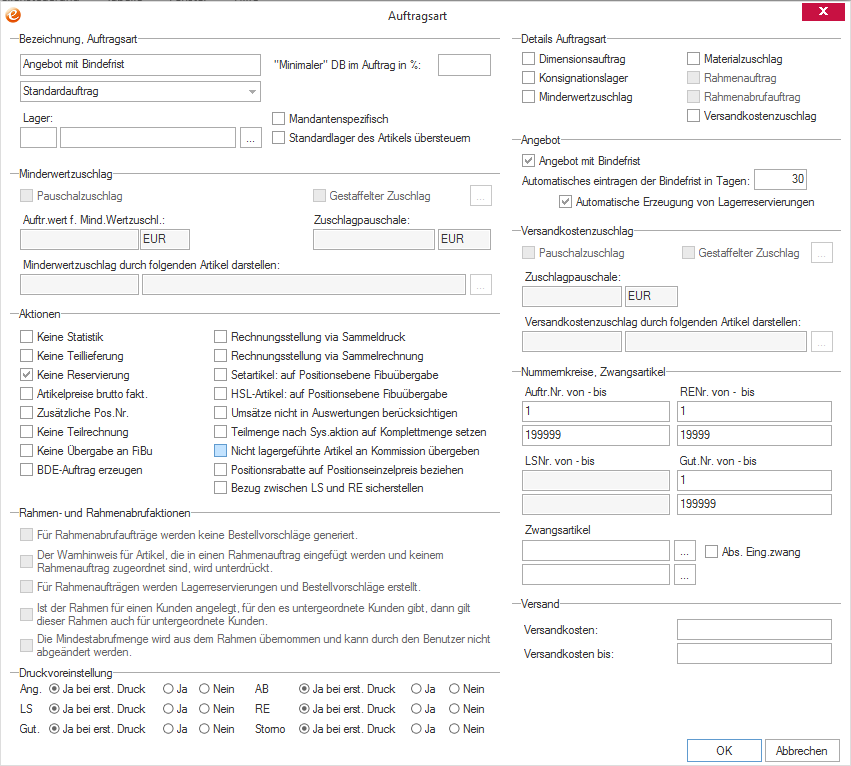Toggle Artikelpreise brutto fakt.

pyautogui.click(x=27, y=394)
